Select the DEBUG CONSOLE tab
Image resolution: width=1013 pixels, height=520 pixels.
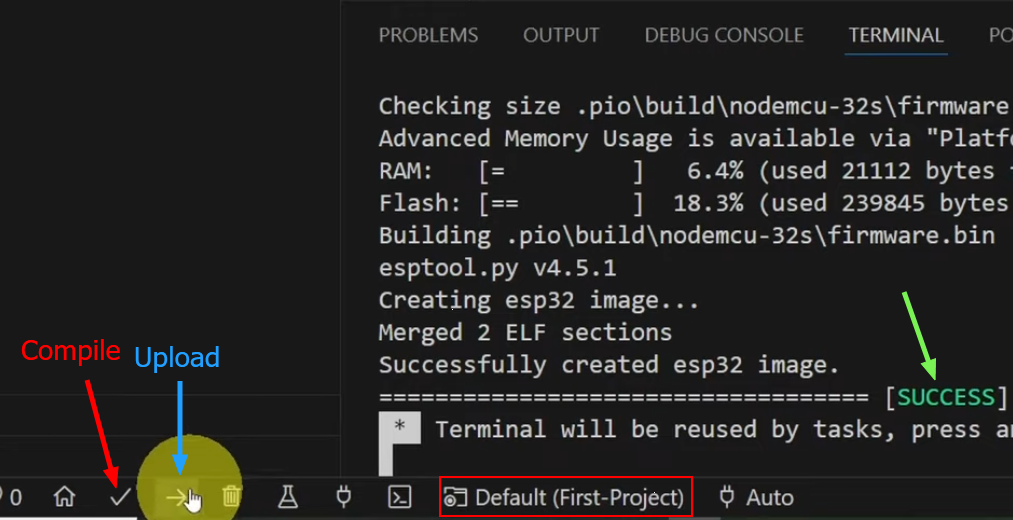click(724, 35)
